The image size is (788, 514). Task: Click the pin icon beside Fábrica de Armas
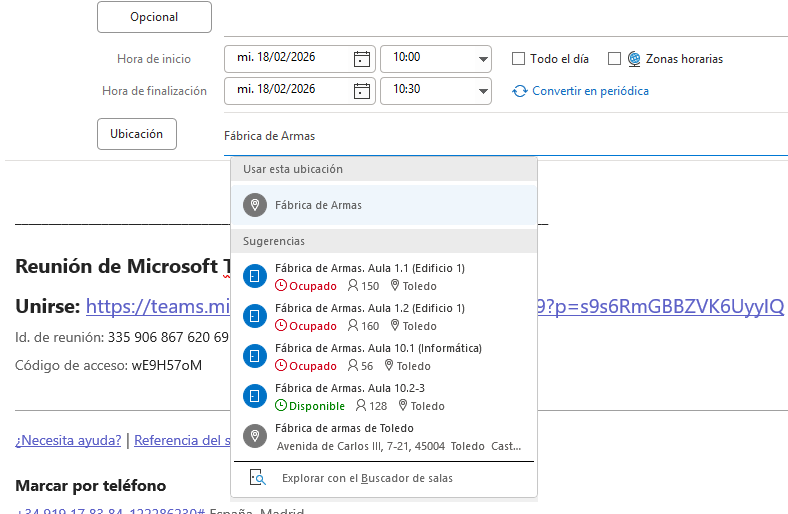(x=255, y=205)
